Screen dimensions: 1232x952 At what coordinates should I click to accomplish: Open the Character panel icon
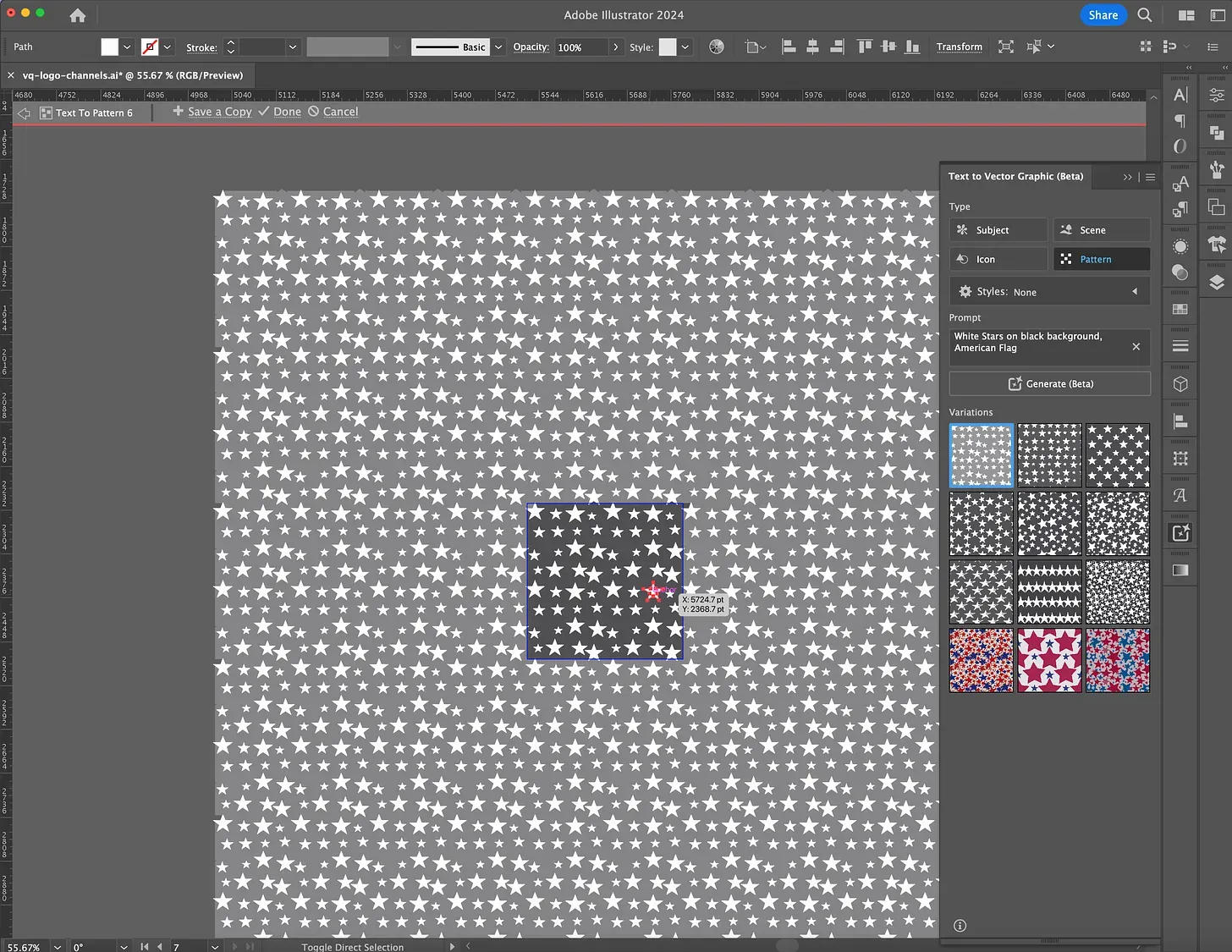pyautogui.click(x=1180, y=96)
